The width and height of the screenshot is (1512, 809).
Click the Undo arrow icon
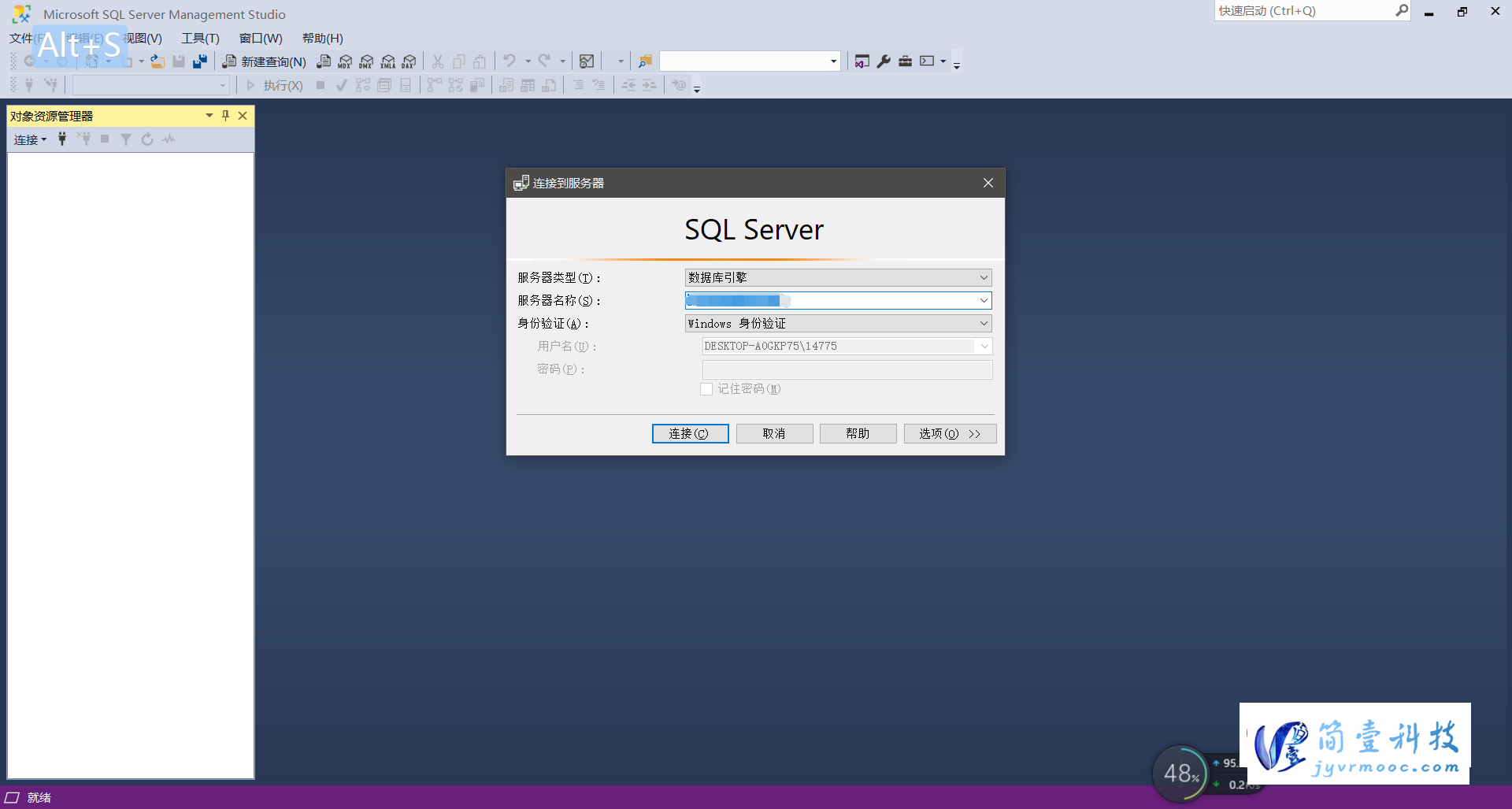(510, 61)
